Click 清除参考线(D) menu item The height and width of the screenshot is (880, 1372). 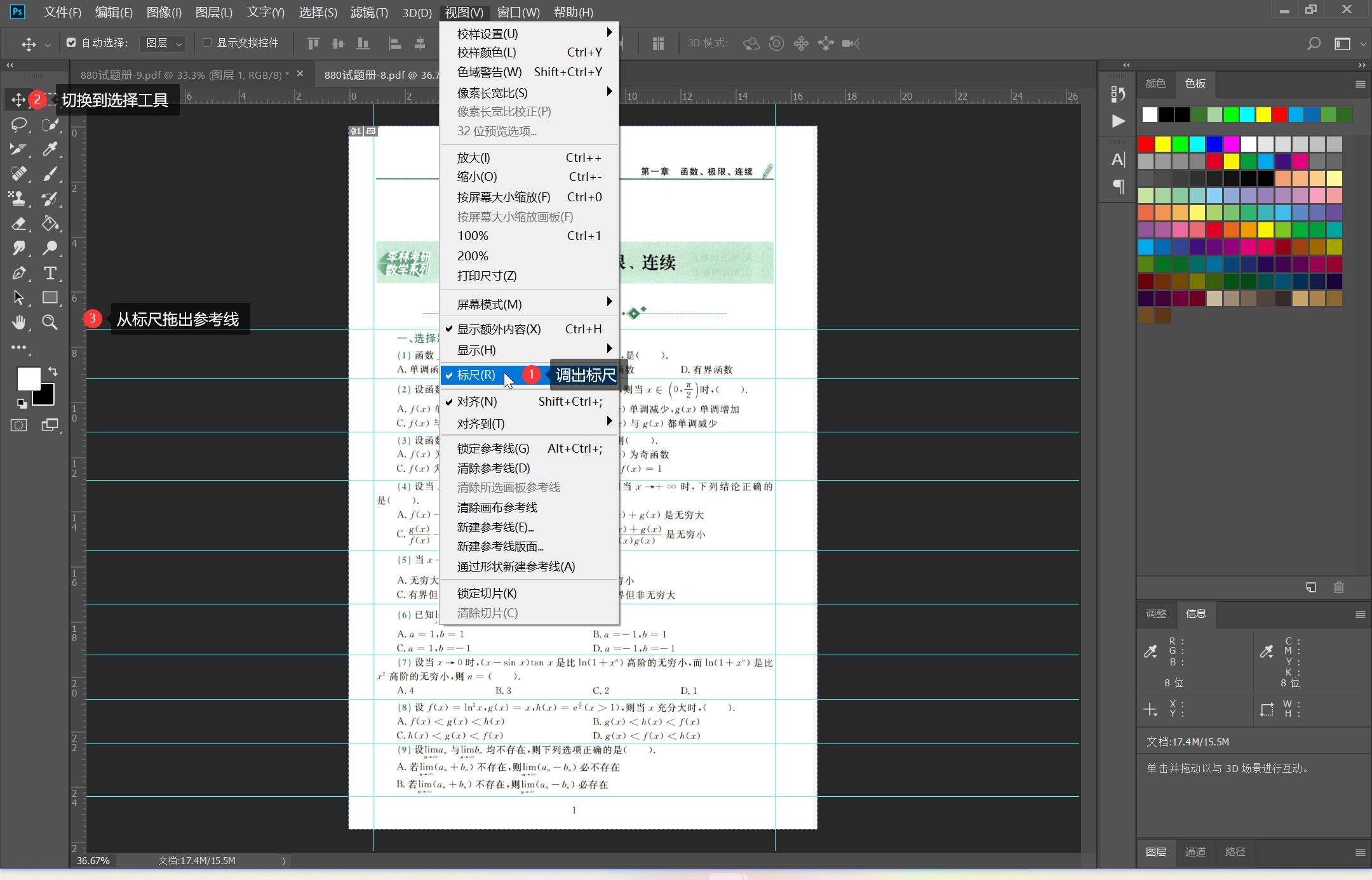tap(493, 468)
